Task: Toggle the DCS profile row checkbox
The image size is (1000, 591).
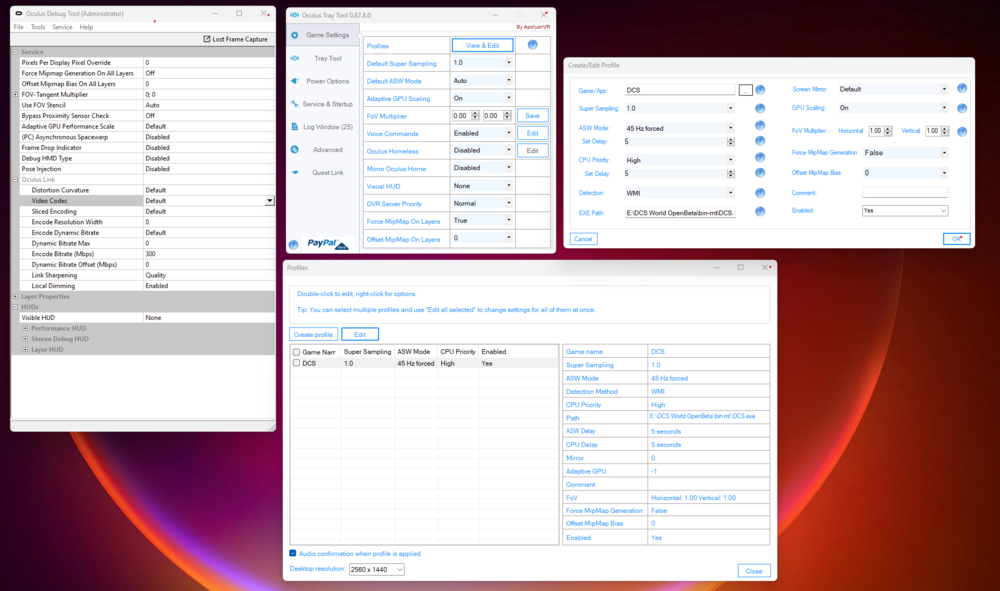Action: tap(297, 363)
